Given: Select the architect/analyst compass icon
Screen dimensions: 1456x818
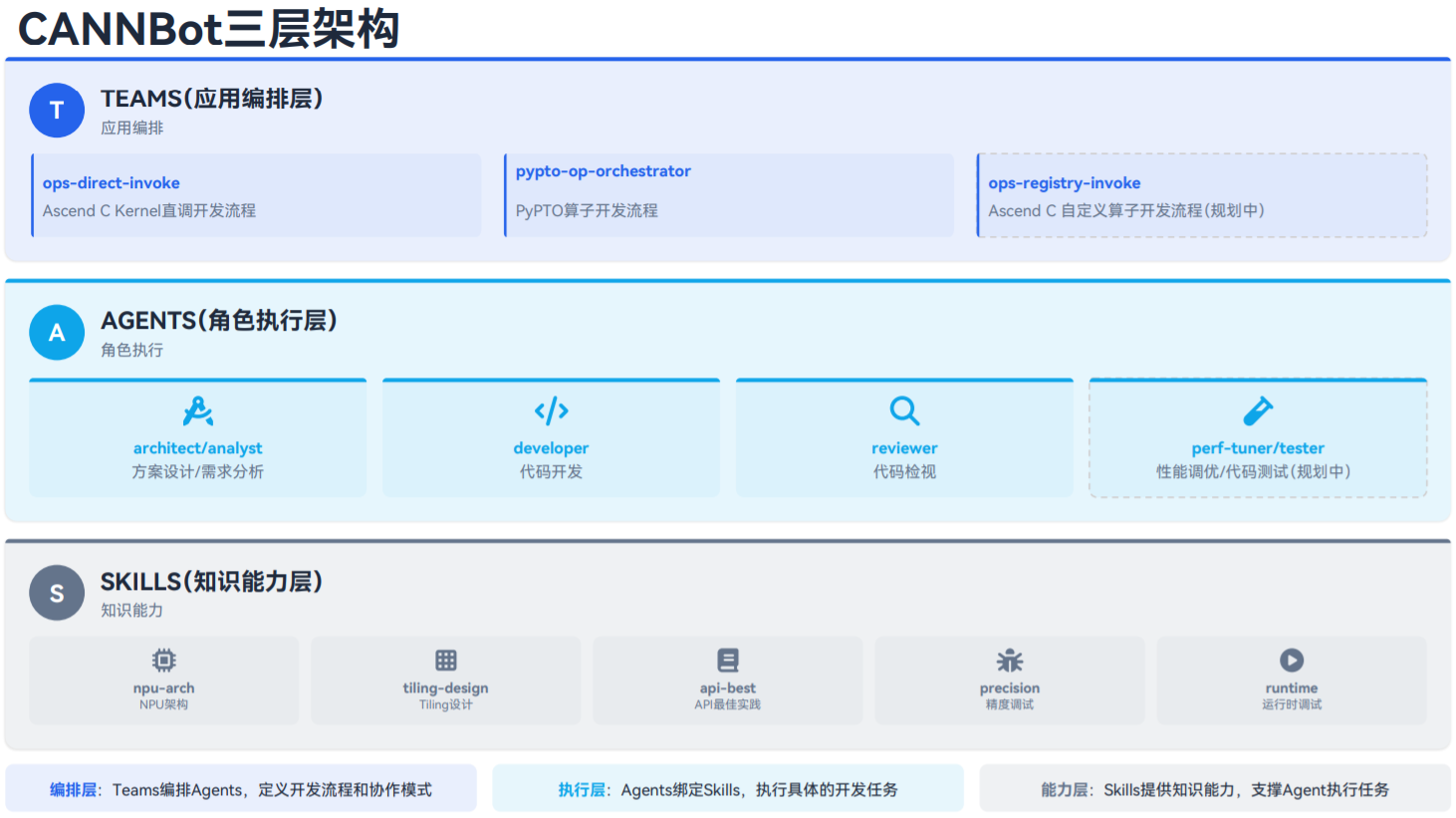Looking at the screenshot, I should coord(198,410).
